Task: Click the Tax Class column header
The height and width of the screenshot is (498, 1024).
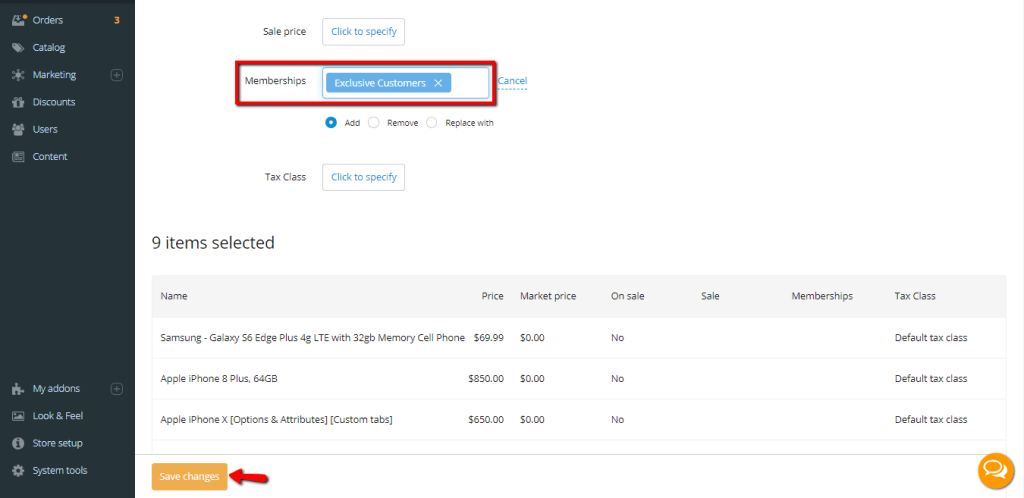Action: point(915,296)
